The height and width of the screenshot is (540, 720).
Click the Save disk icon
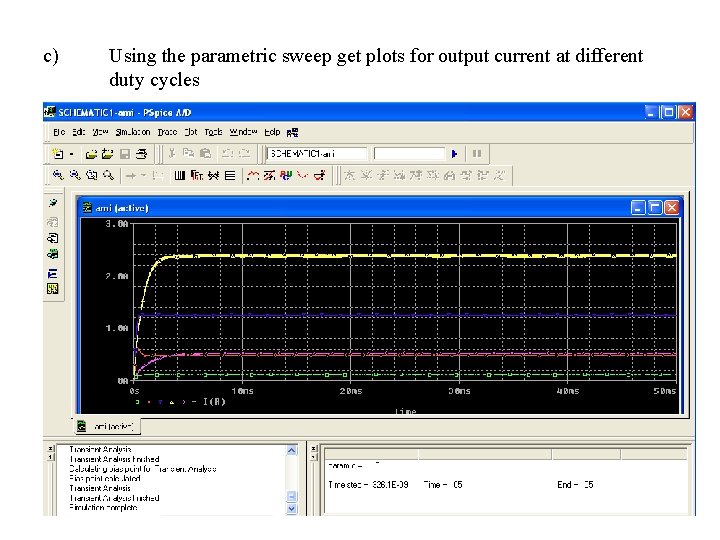click(124, 154)
